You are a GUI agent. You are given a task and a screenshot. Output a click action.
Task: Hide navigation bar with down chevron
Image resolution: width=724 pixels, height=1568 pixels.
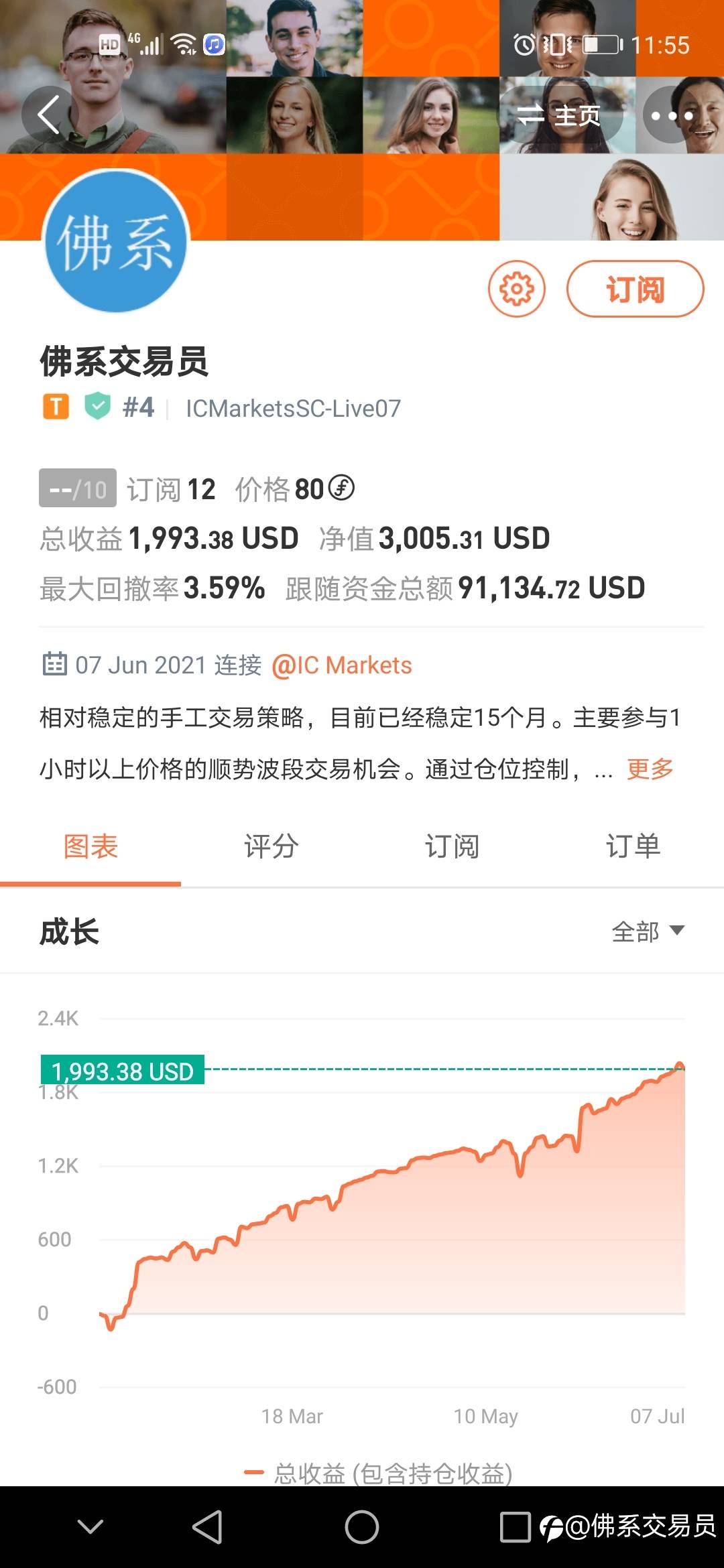coord(90,1527)
